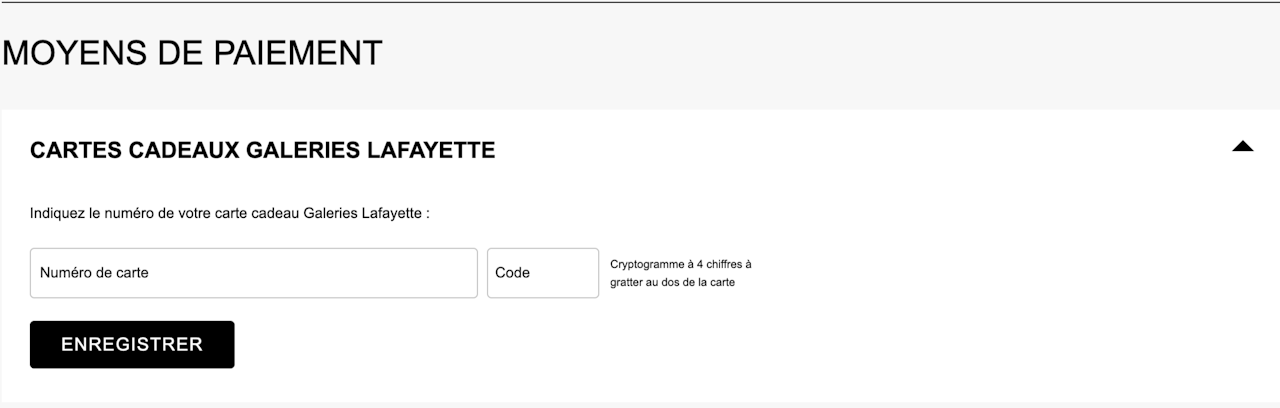Click the MOYENS DE PAIEMENT heading
The image size is (1280, 408).
[x=192, y=53]
